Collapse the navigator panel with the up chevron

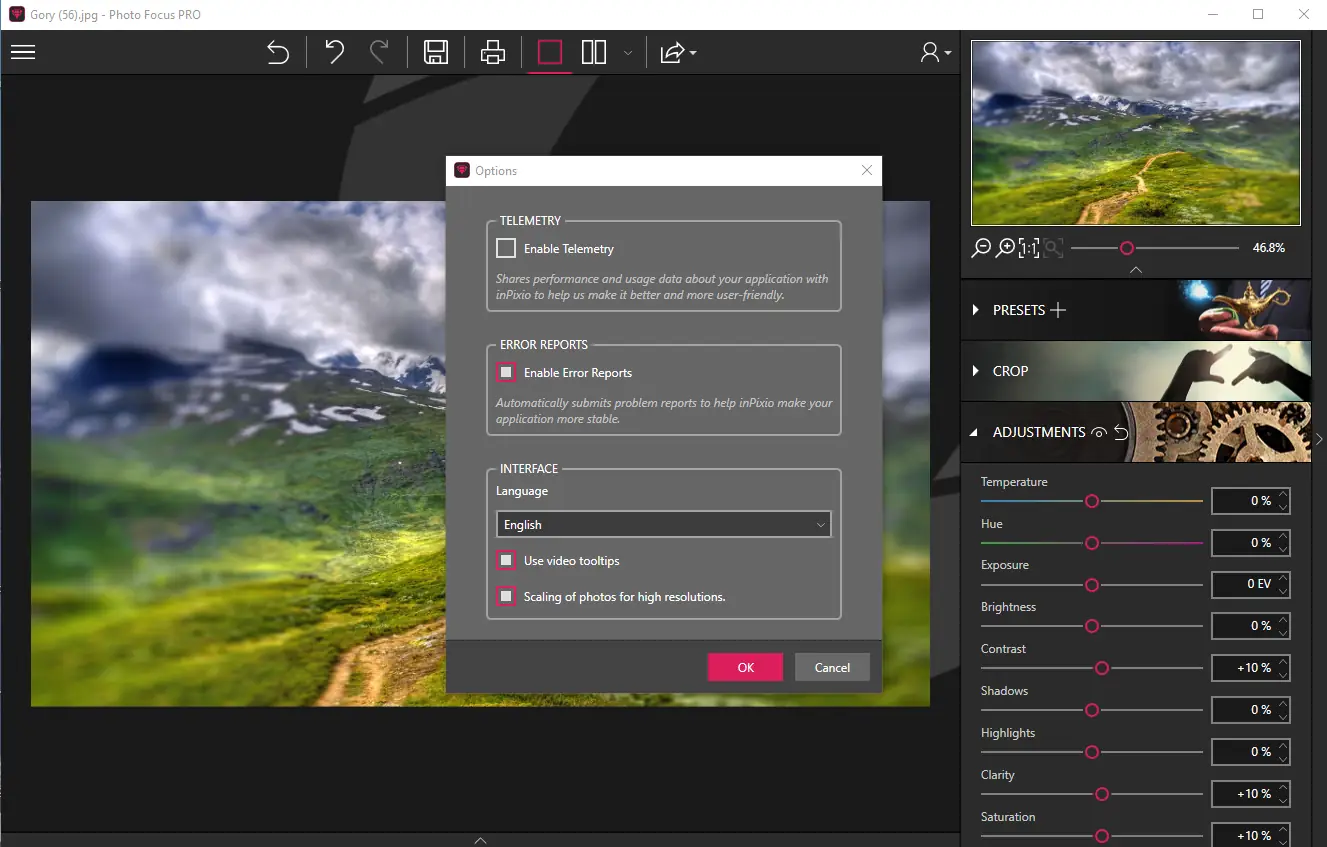coord(1135,270)
